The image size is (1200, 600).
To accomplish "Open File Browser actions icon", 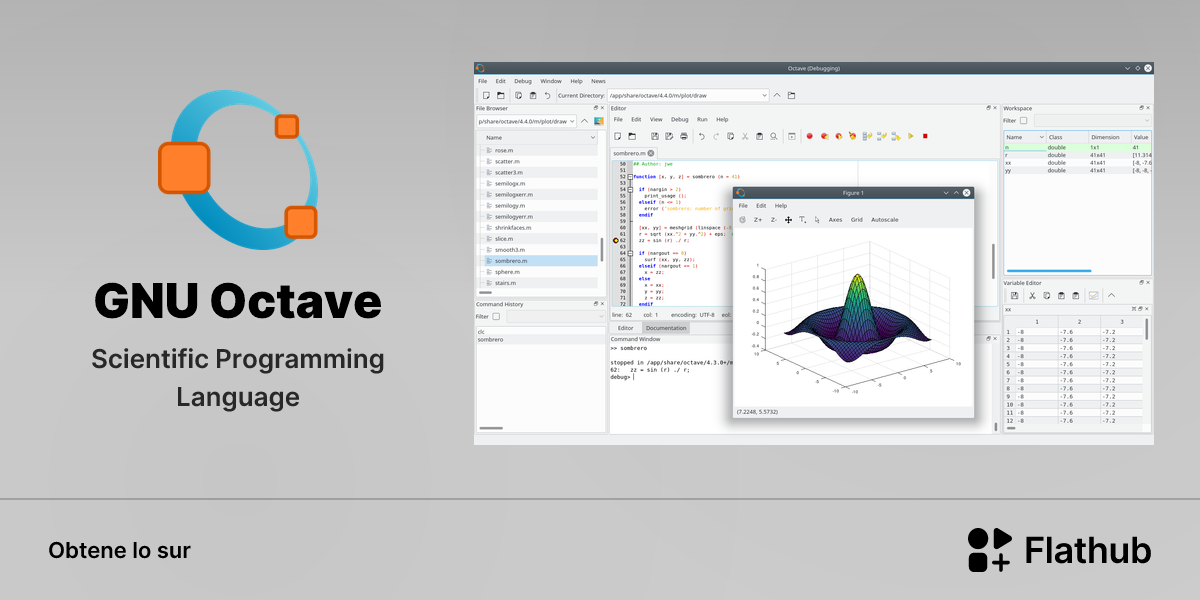I will coord(599,121).
